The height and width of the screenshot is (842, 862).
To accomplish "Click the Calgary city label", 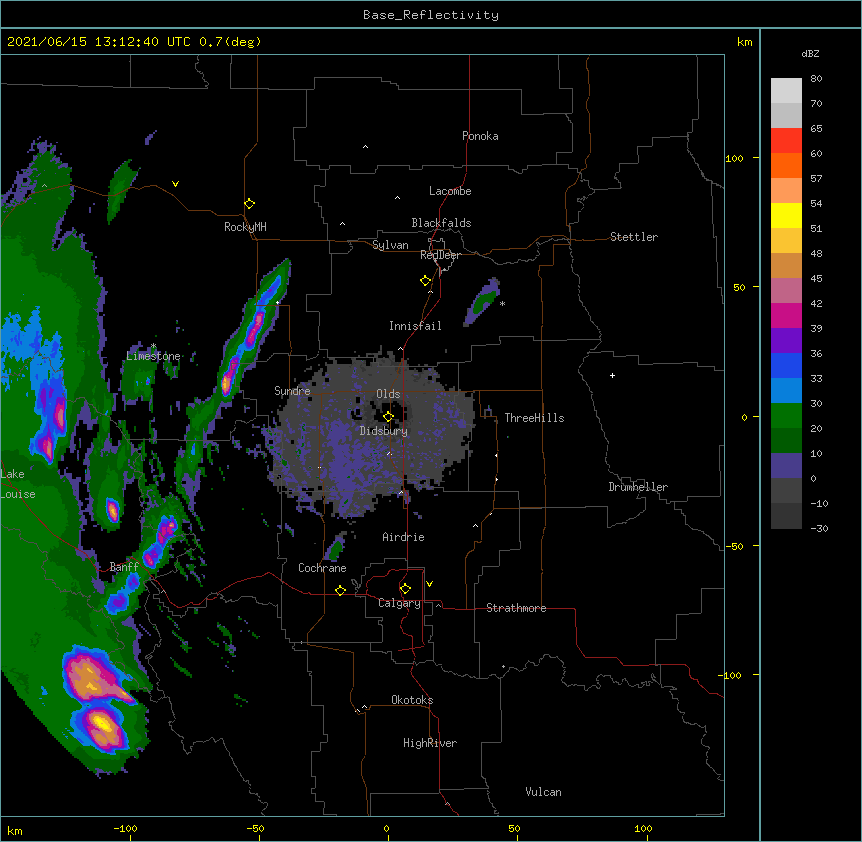I will click(x=399, y=603).
